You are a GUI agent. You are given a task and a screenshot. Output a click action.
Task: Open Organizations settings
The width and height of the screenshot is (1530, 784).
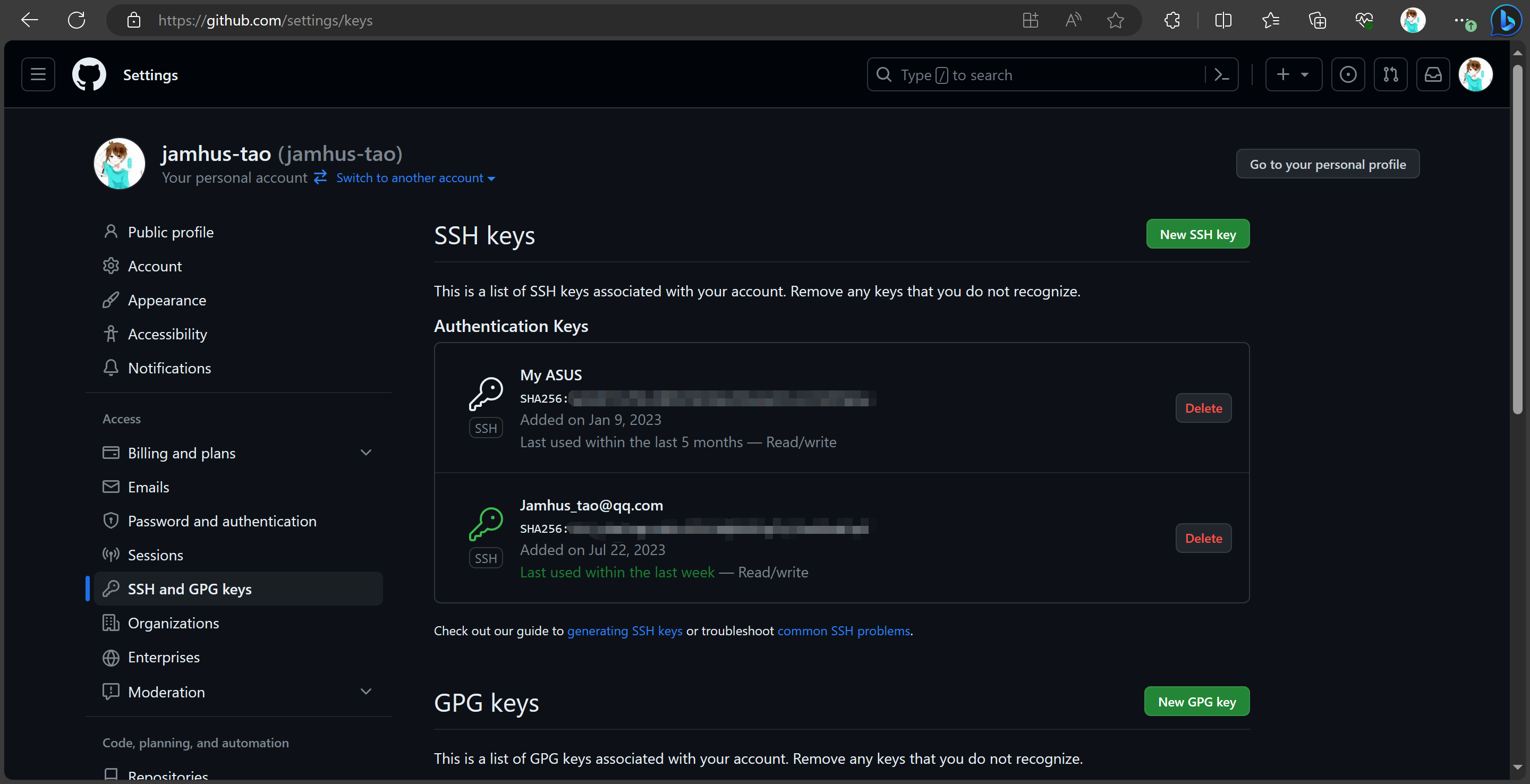(238, 623)
